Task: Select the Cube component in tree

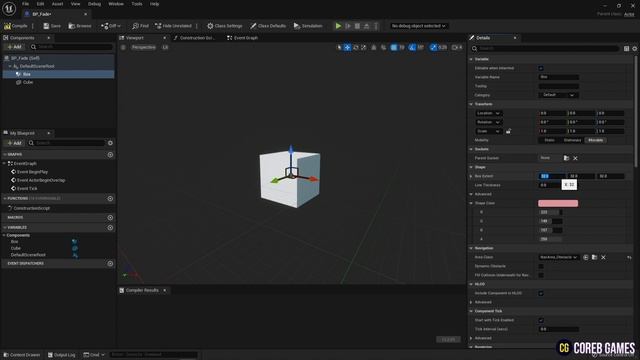Action: click(x=28, y=82)
